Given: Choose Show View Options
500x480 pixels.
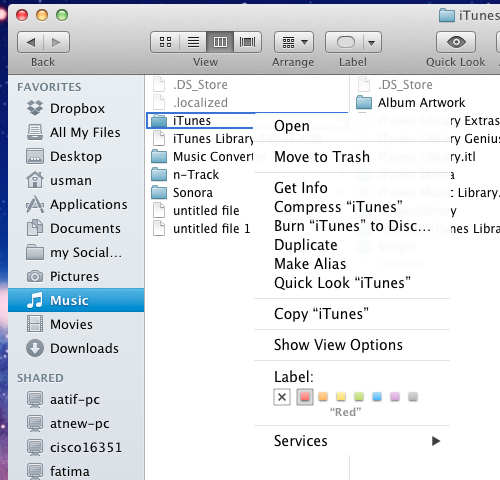Looking at the screenshot, I should 352,345.
